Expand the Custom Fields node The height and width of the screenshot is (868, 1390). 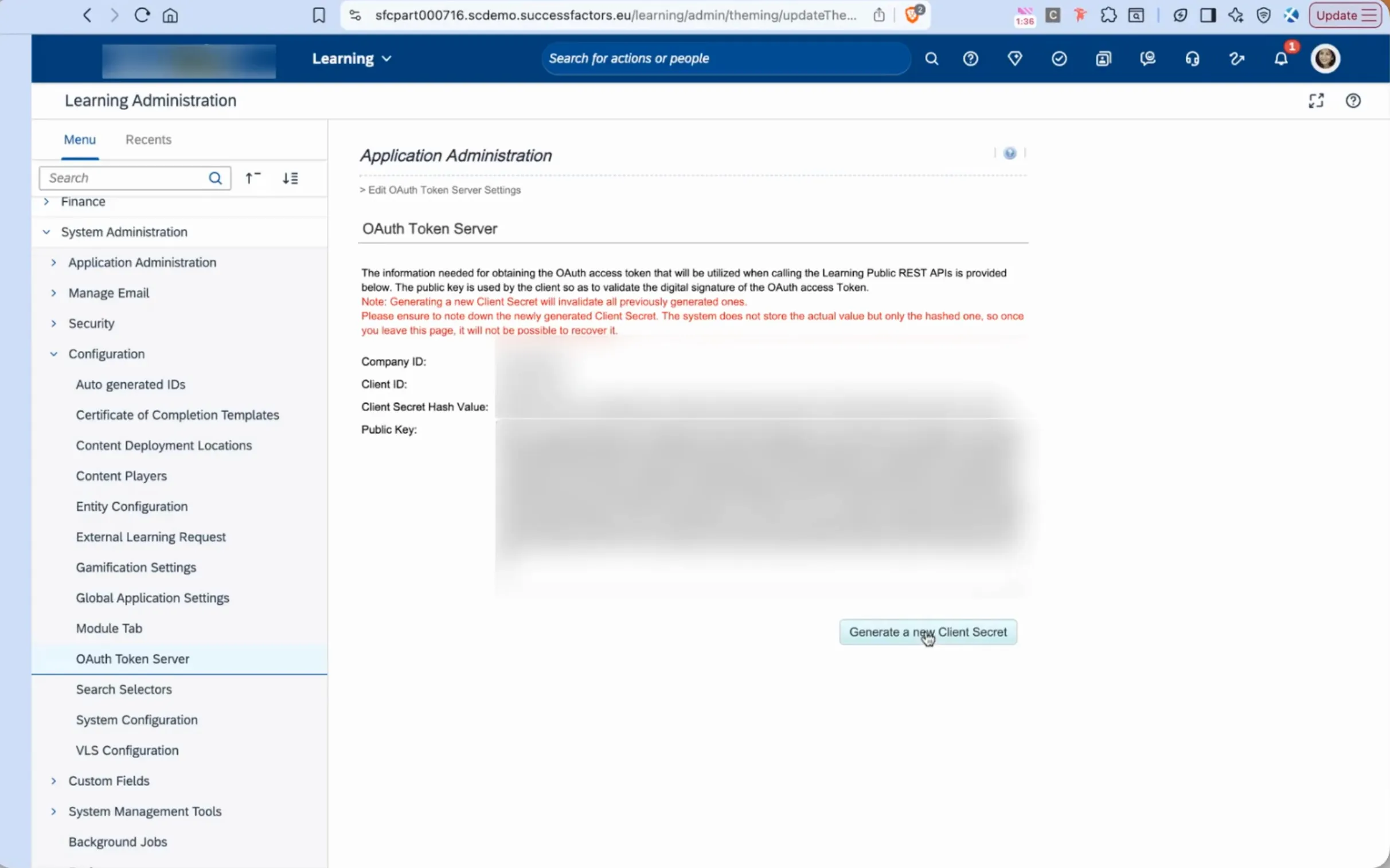click(x=54, y=781)
